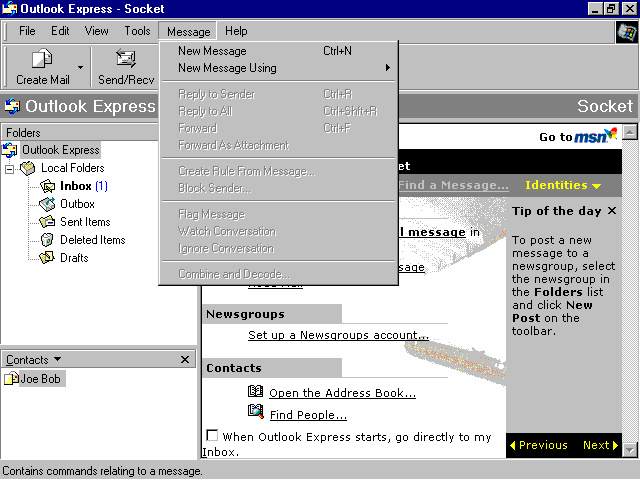Image resolution: width=640 pixels, height=480 pixels.
Task: Open the Help menu
Action: (236, 31)
